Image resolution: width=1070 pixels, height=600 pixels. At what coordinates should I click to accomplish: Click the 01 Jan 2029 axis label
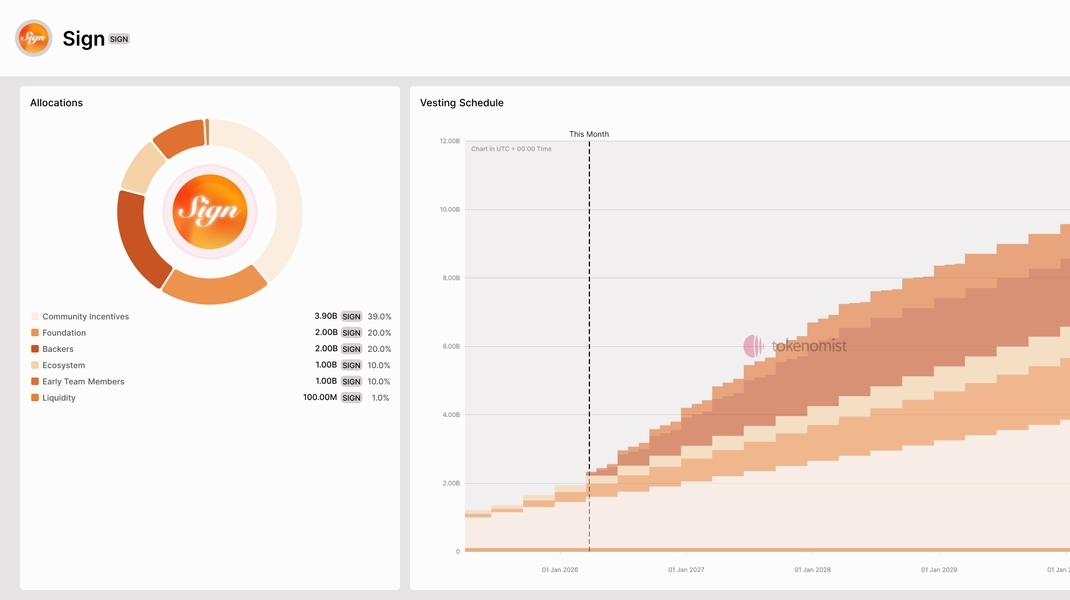(x=939, y=569)
